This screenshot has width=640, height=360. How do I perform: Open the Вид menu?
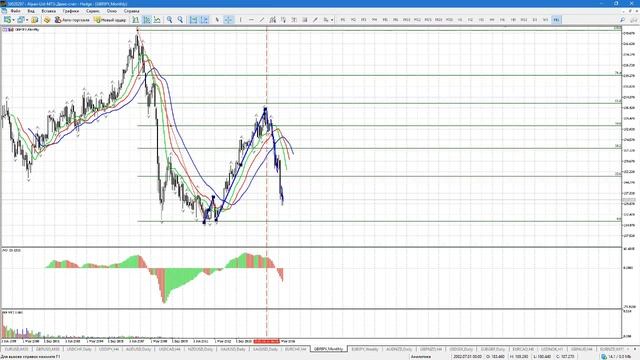[31, 11]
